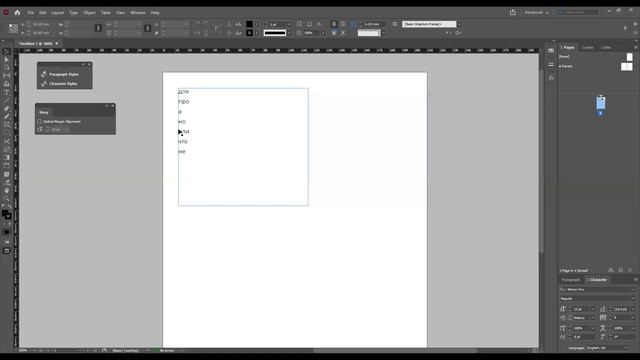Toggle constrain proportions for scaling
The width and height of the screenshot is (640, 360).
(147, 28)
